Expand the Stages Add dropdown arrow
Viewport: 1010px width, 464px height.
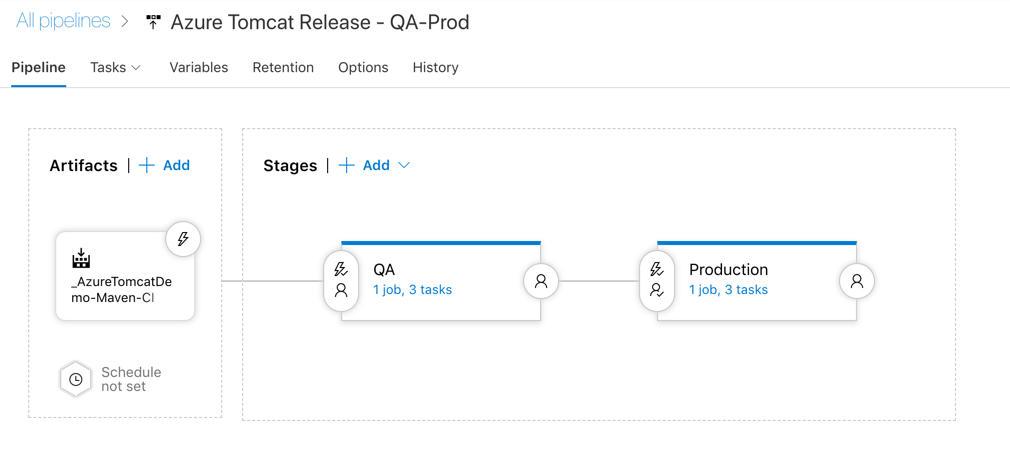[x=404, y=166]
